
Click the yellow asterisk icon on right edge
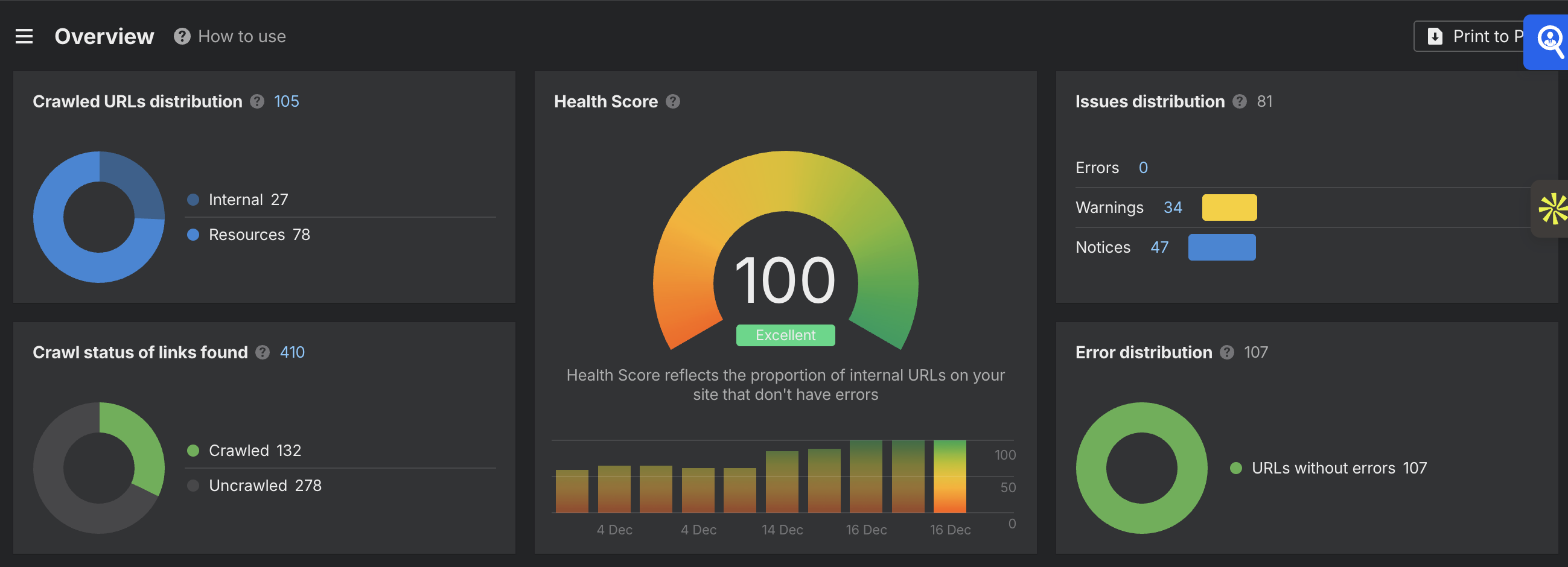coord(1554,209)
